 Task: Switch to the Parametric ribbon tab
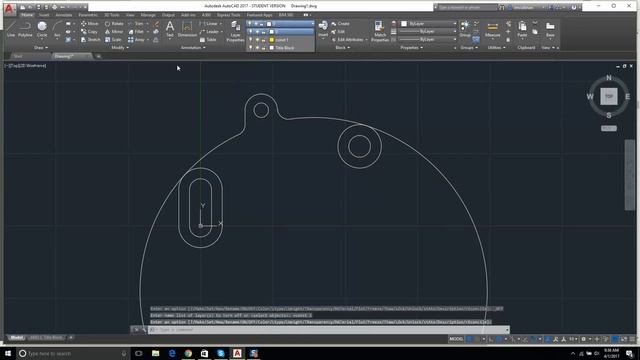click(x=88, y=15)
